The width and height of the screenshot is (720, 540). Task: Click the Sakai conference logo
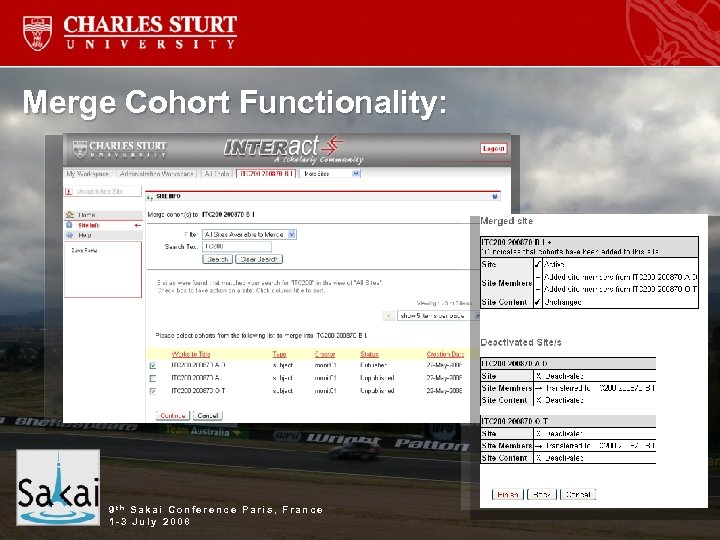coord(58,487)
